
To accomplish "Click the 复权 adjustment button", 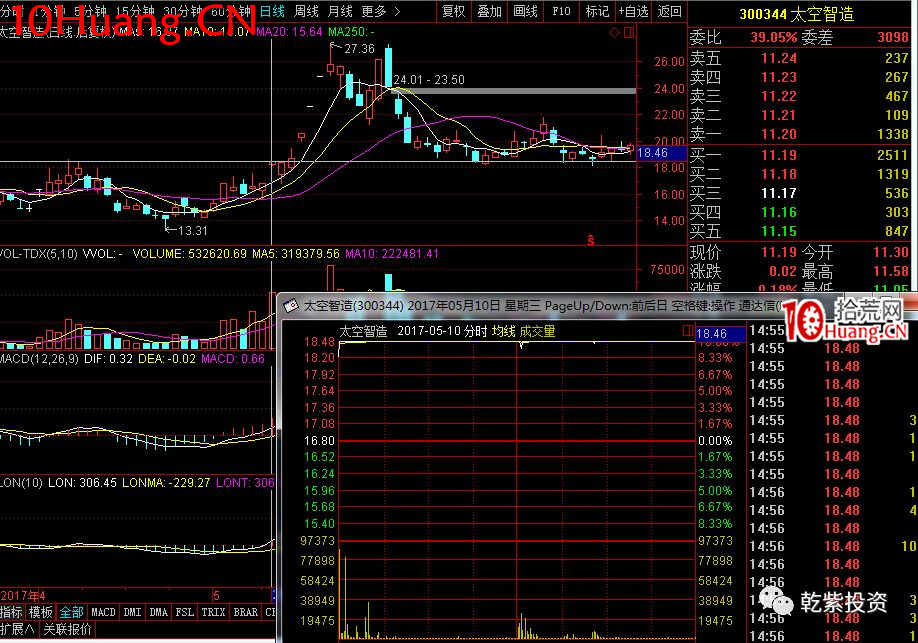I will [x=453, y=11].
